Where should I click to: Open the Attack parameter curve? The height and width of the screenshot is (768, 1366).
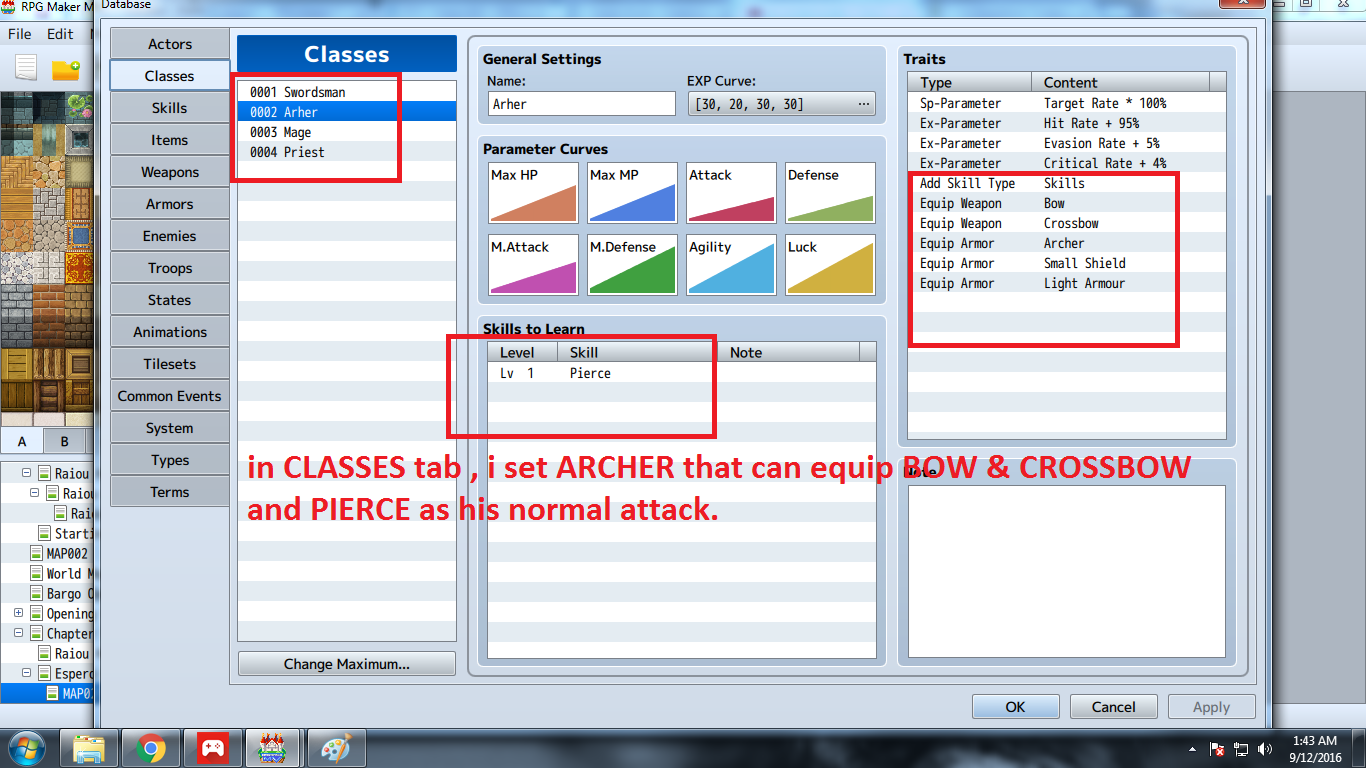coord(730,192)
